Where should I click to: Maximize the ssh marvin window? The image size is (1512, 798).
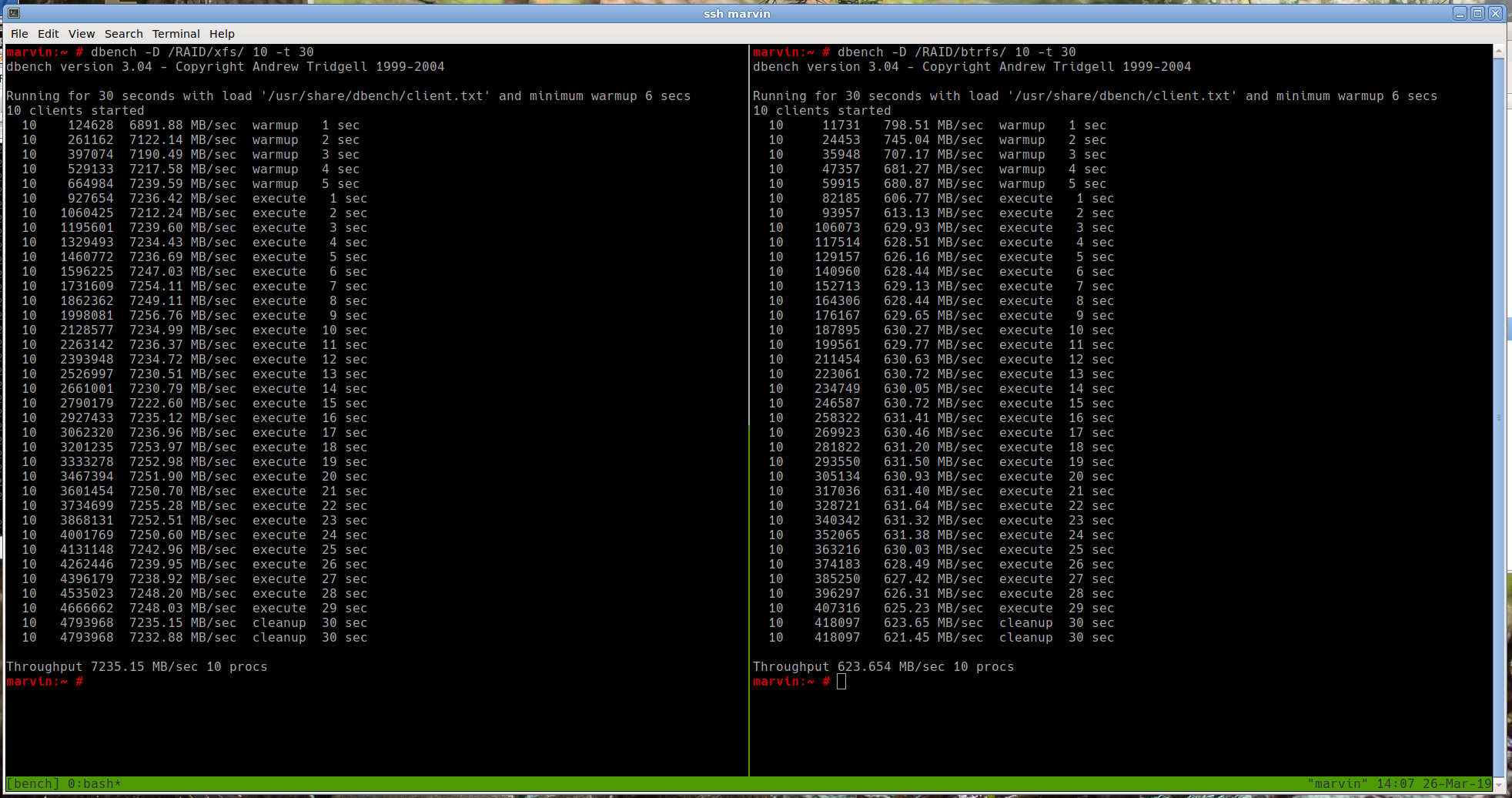click(1477, 13)
